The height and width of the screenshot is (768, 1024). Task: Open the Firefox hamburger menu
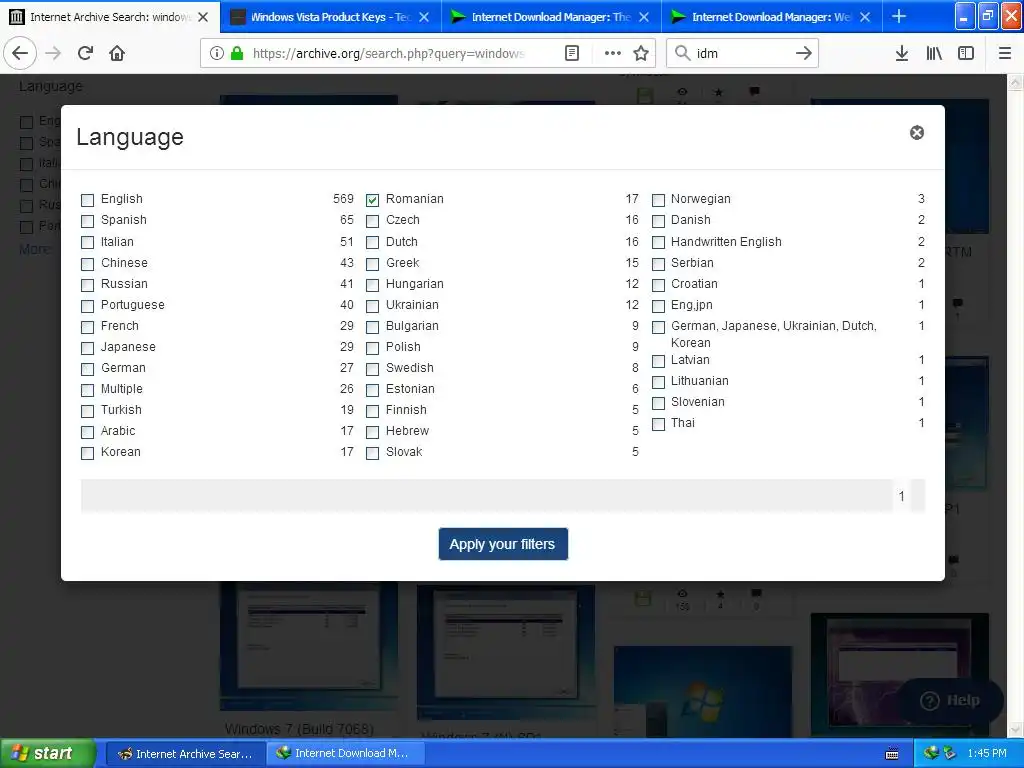click(x=1005, y=53)
